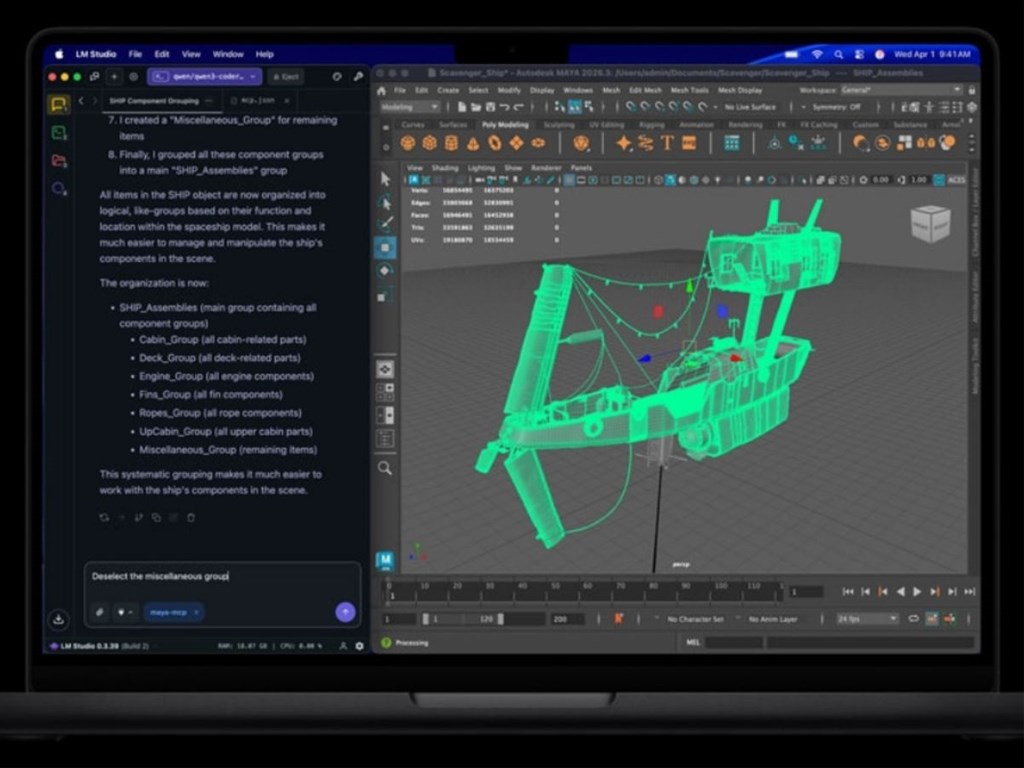Delete the response using the trash icon
Viewport: 1024px width, 768px height.
[x=191, y=517]
